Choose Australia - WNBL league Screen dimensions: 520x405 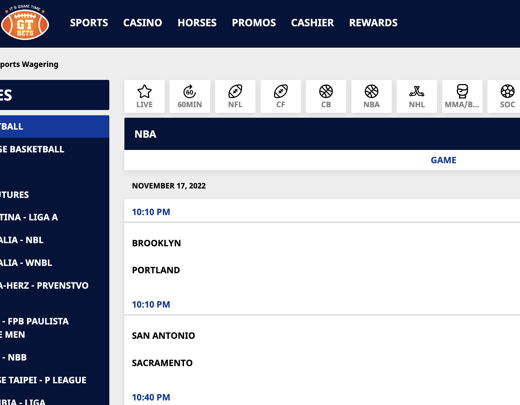pos(54,263)
